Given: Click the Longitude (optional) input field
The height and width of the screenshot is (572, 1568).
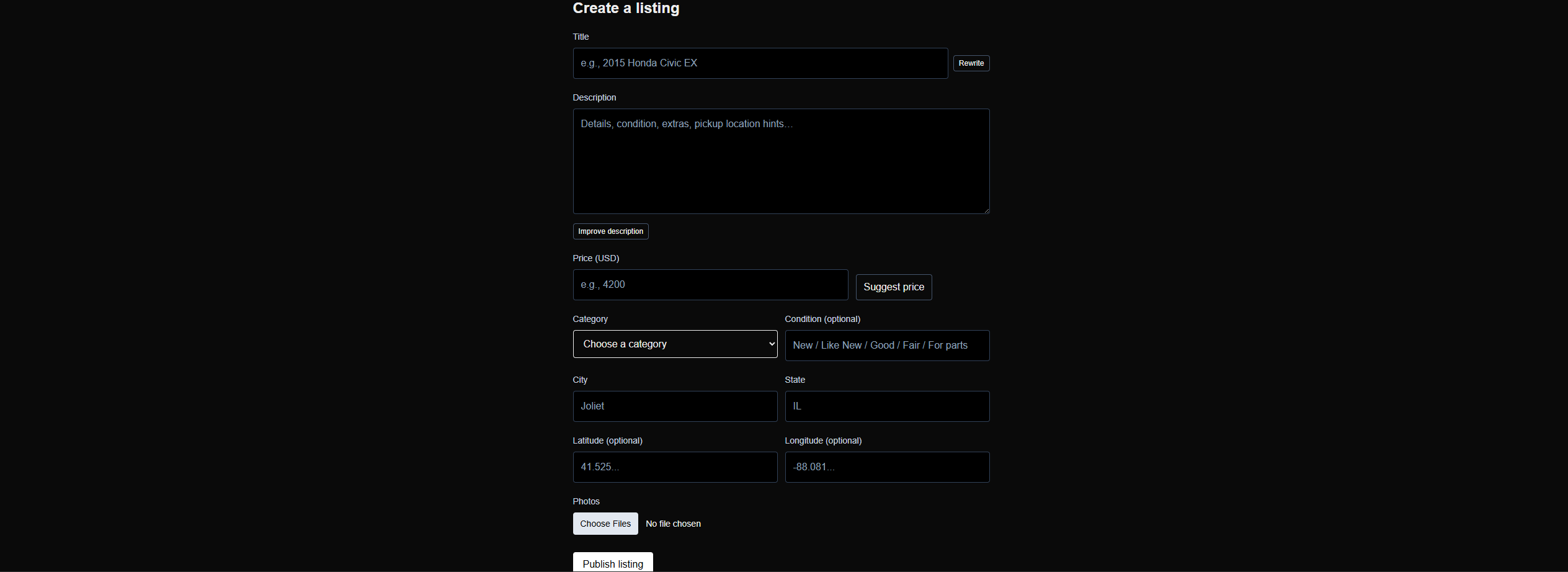Looking at the screenshot, I should [887, 467].
